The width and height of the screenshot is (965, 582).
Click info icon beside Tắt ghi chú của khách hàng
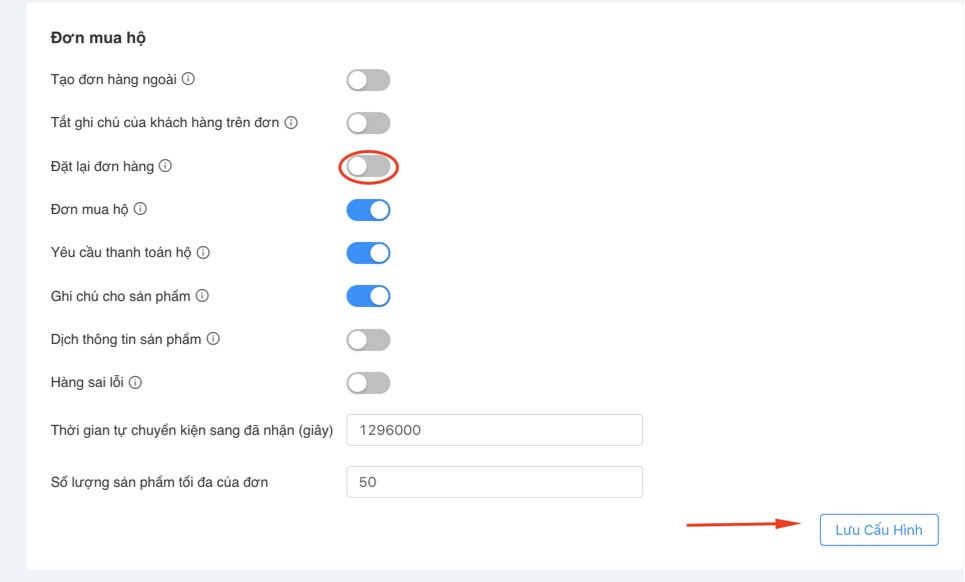(x=291, y=123)
